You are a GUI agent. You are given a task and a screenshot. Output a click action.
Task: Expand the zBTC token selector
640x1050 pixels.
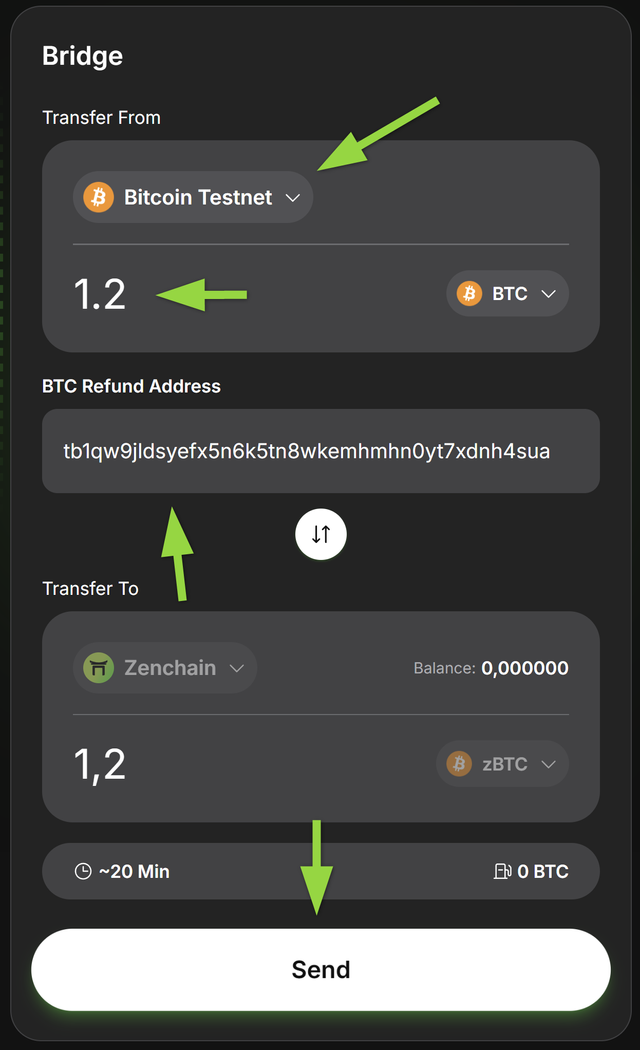[x=547, y=764]
